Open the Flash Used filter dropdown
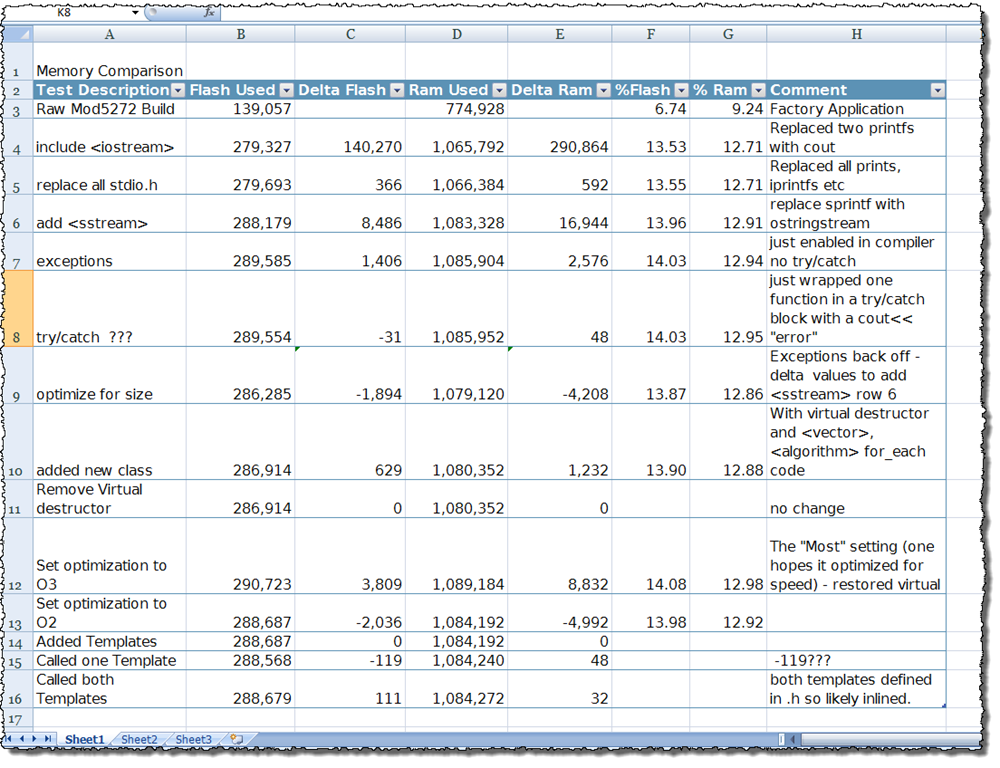This screenshot has width=1000, height=768. pos(287,91)
